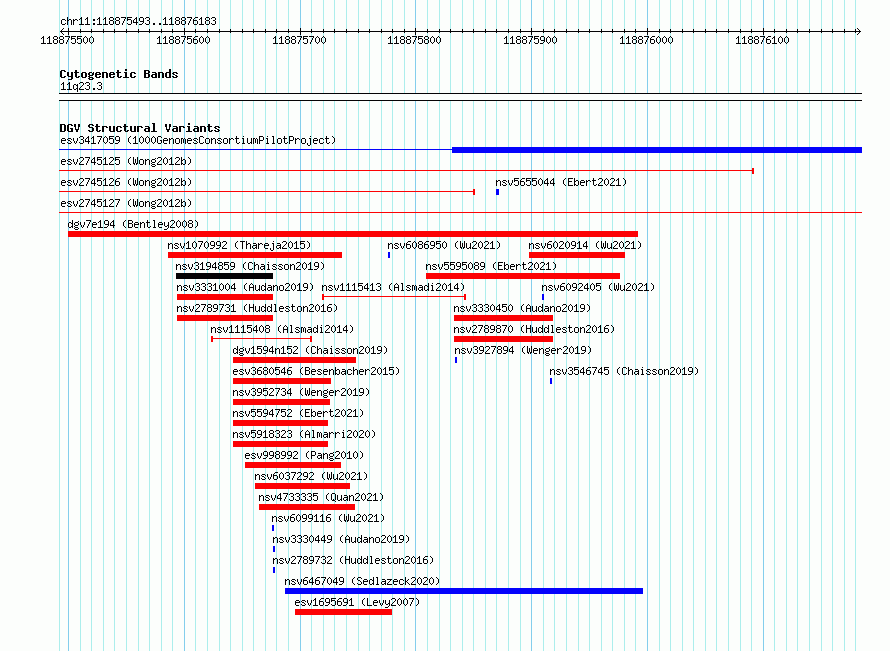
Task: Select the thin red nsv1115408 span line
Action: click(262, 339)
